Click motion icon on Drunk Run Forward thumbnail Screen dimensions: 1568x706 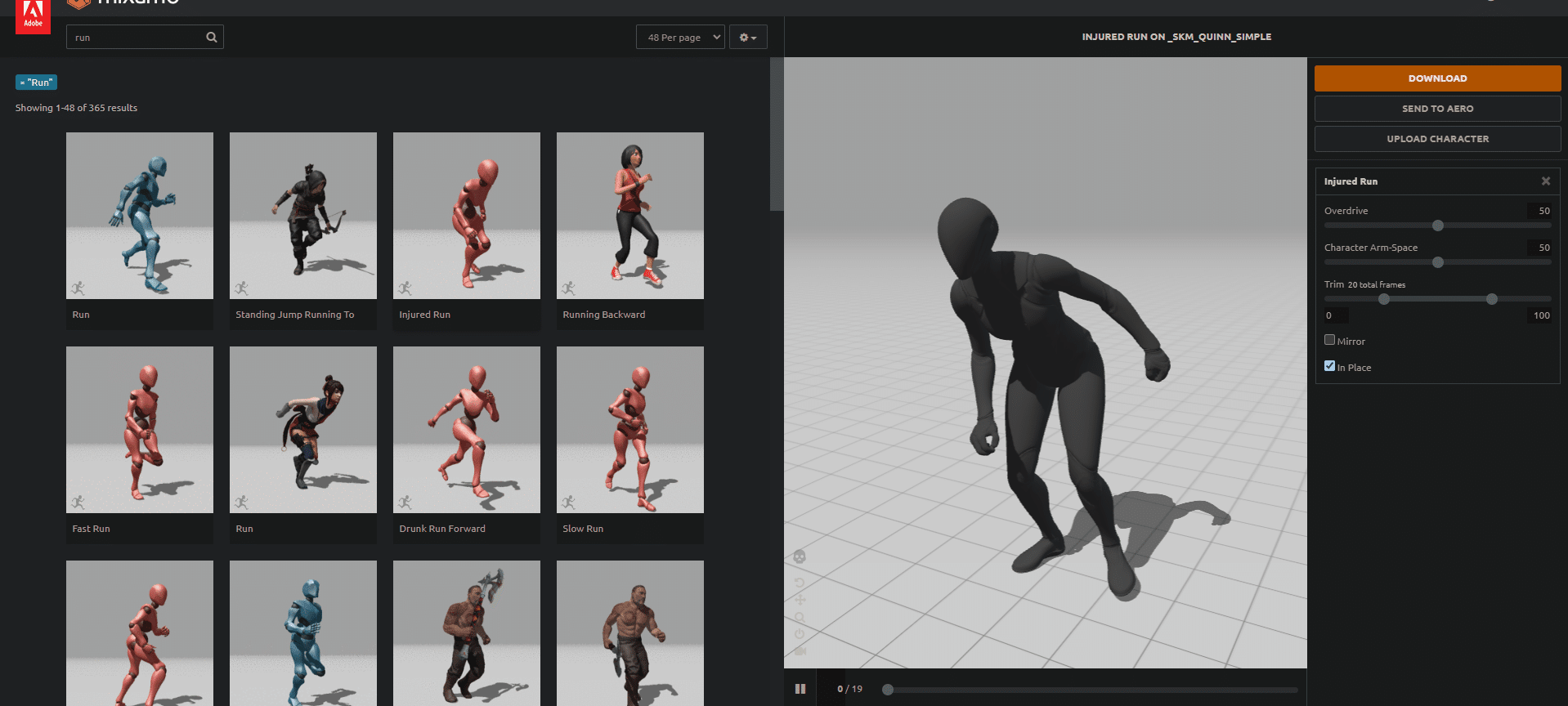tap(405, 502)
